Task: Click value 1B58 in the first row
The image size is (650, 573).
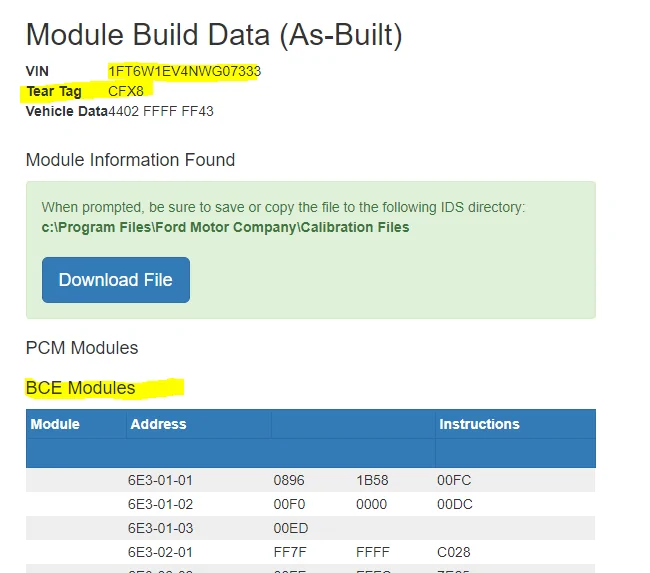Action: [372, 480]
